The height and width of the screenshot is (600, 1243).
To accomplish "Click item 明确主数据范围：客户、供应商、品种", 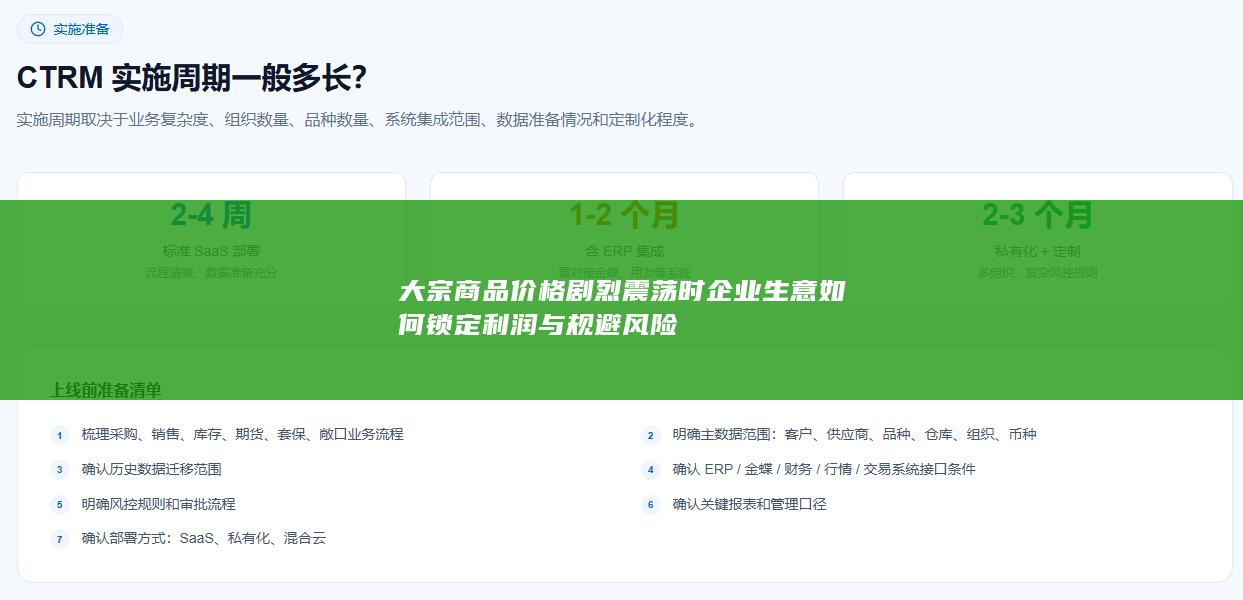I will 855,434.
